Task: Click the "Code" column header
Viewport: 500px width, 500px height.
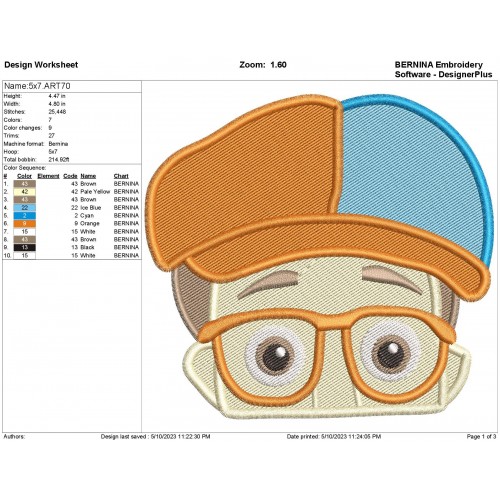Action: [x=70, y=176]
